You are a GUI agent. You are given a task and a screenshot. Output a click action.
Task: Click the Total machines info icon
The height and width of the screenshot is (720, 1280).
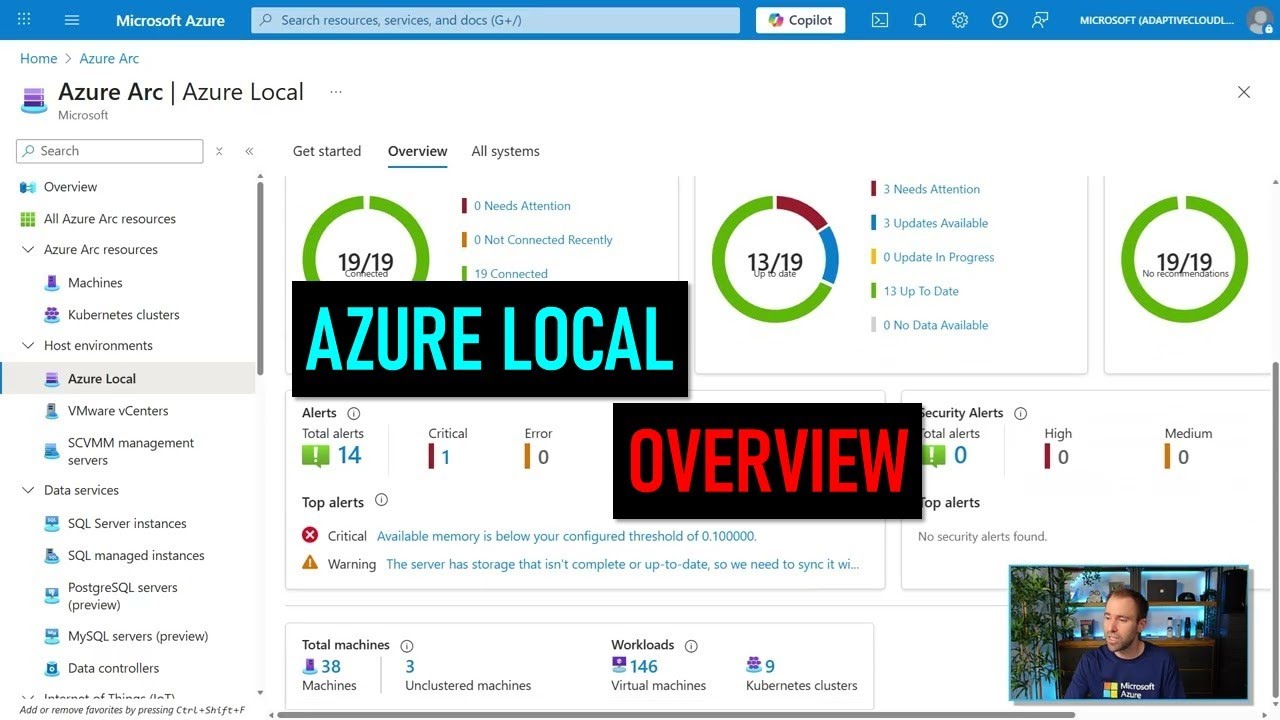click(x=407, y=646)
